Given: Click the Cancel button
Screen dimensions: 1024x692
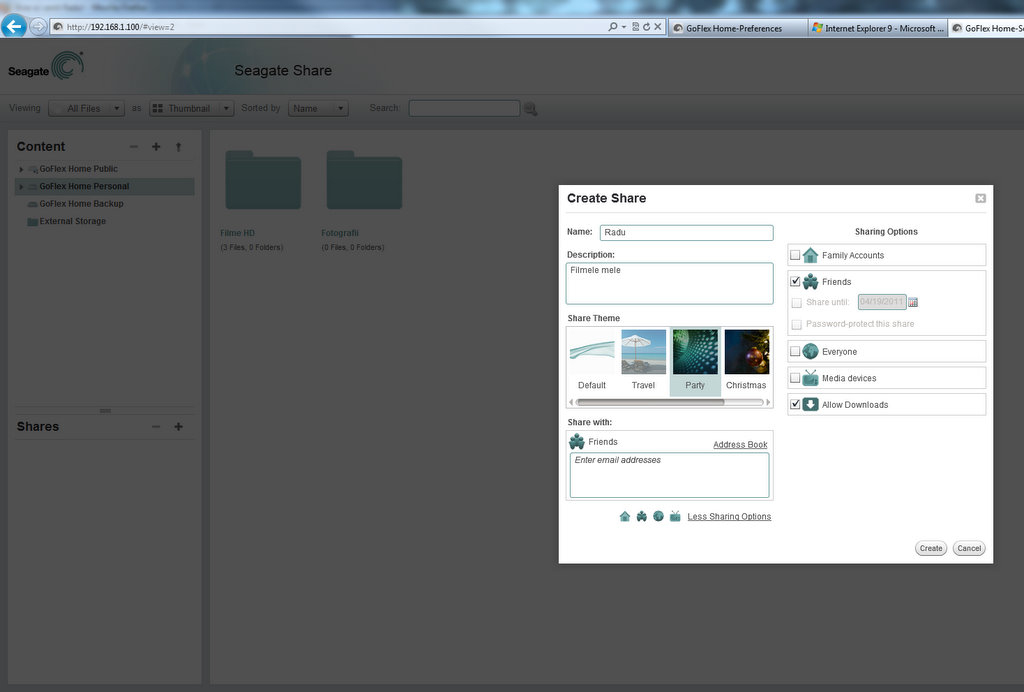Looking at the screenshot, I should (969, 548).
